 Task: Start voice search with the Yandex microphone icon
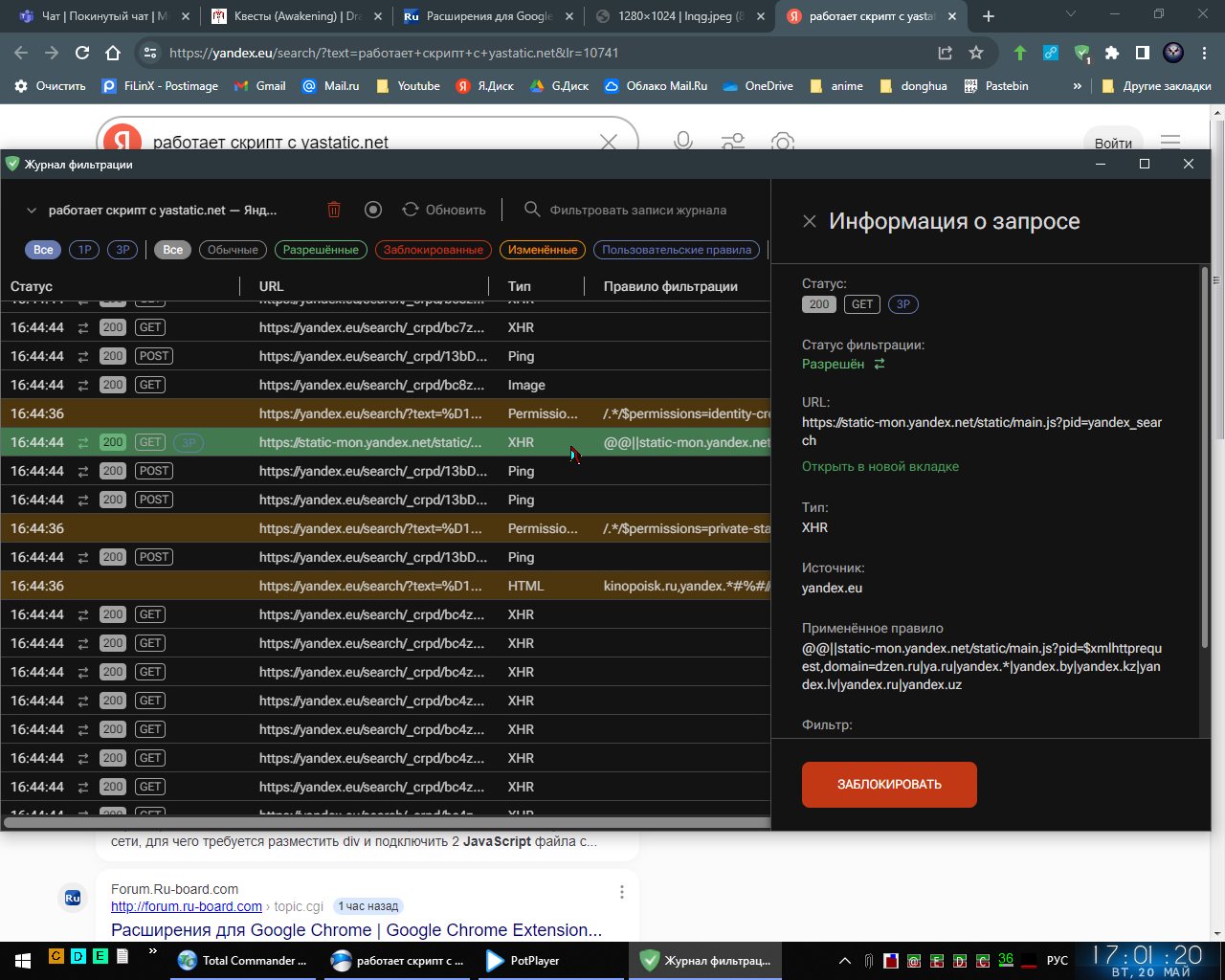(683, 143)
